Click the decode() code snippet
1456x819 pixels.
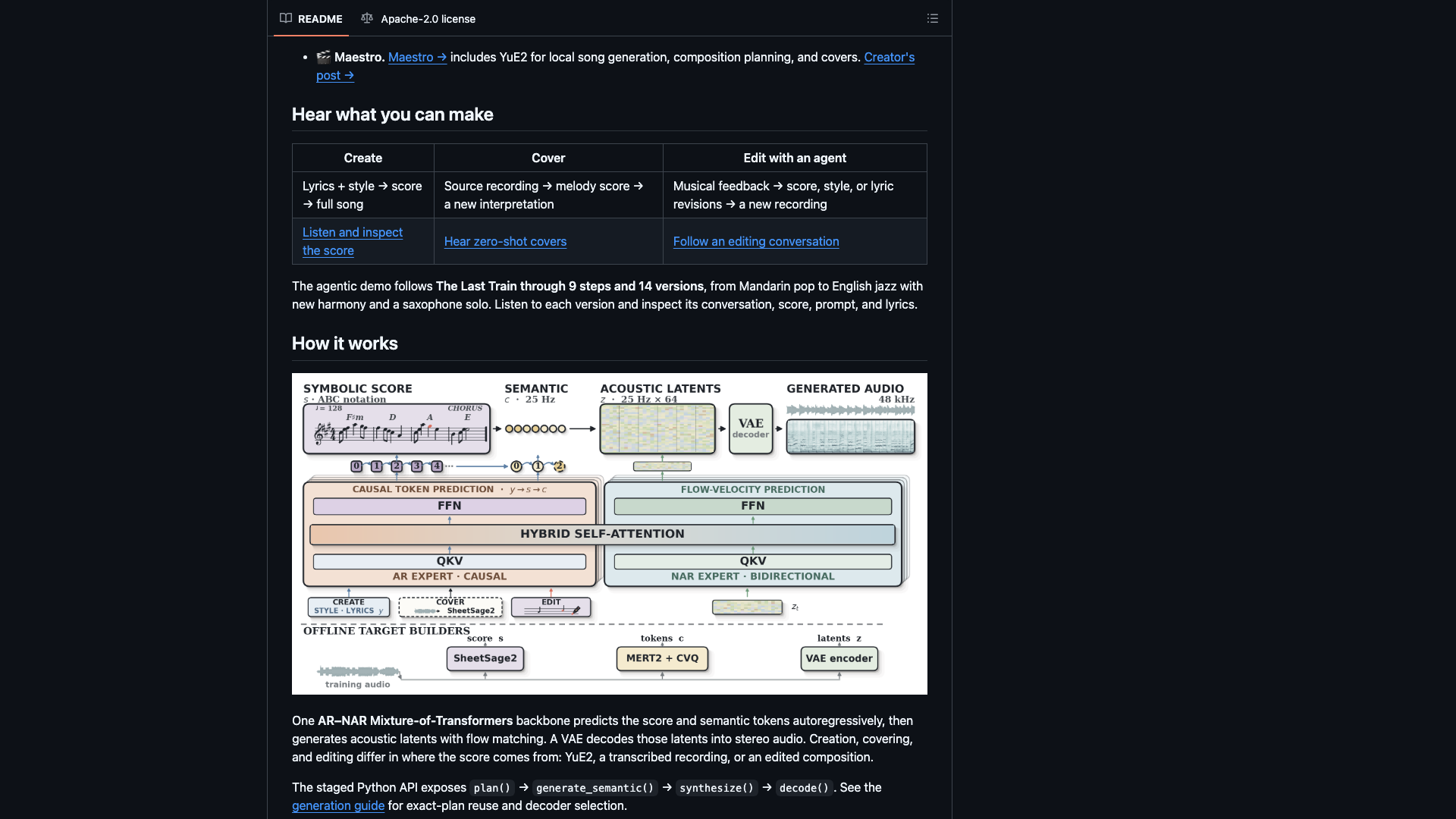click(804, 788)
